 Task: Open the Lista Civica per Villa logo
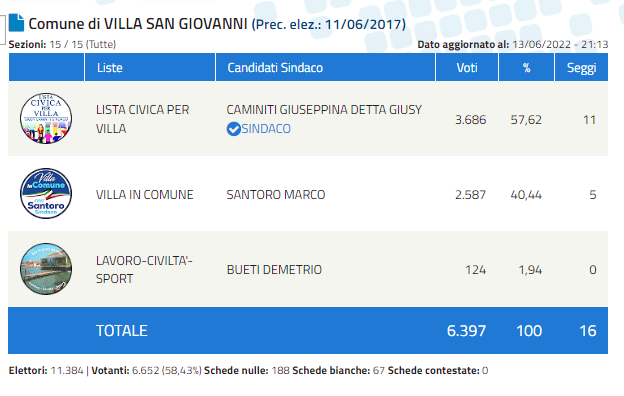(x=46, y=118)
